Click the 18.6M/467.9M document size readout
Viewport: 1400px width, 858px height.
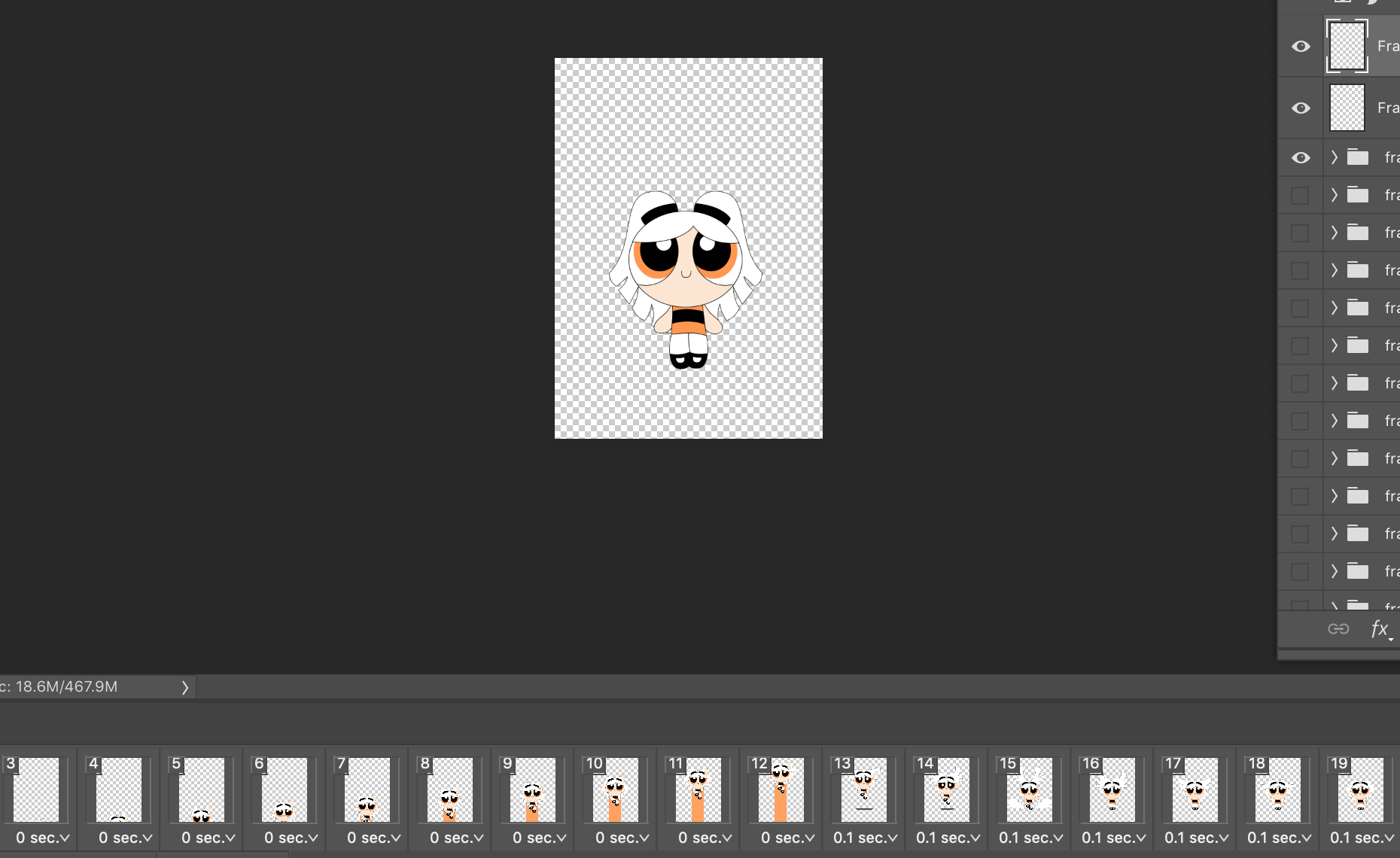pyautogui.click(x=66, y=687)
